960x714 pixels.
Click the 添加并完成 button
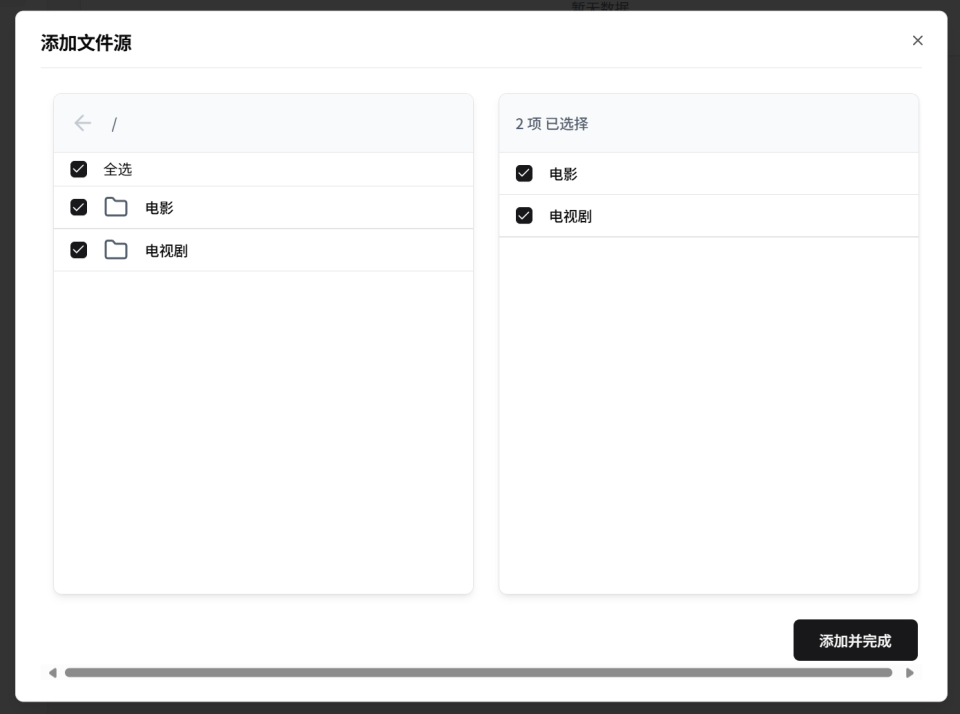pyautogui.click(x=855, y=641)
